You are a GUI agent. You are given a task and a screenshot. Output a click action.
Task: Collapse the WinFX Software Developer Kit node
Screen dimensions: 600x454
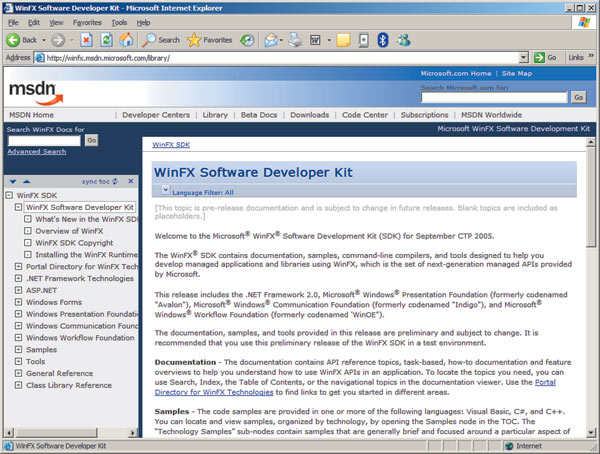click(x=18, y=207)
